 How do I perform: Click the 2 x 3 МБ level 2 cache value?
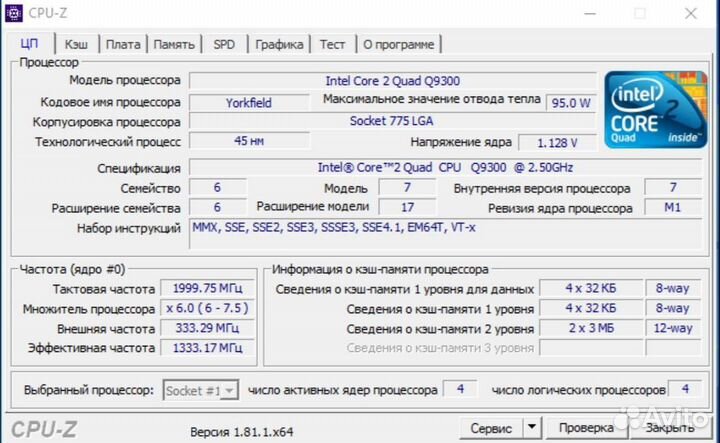(x=591, y=328)
